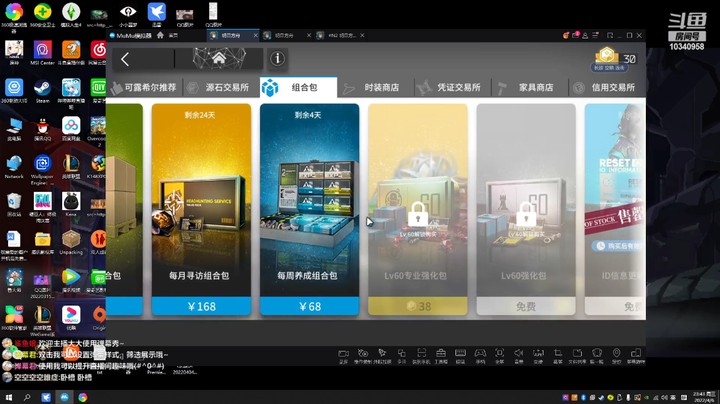Image resolution: width=720 pixels, height=404 pixels.
Task: Switch to 可露希尔推荐 store tab
Action: 144,87
